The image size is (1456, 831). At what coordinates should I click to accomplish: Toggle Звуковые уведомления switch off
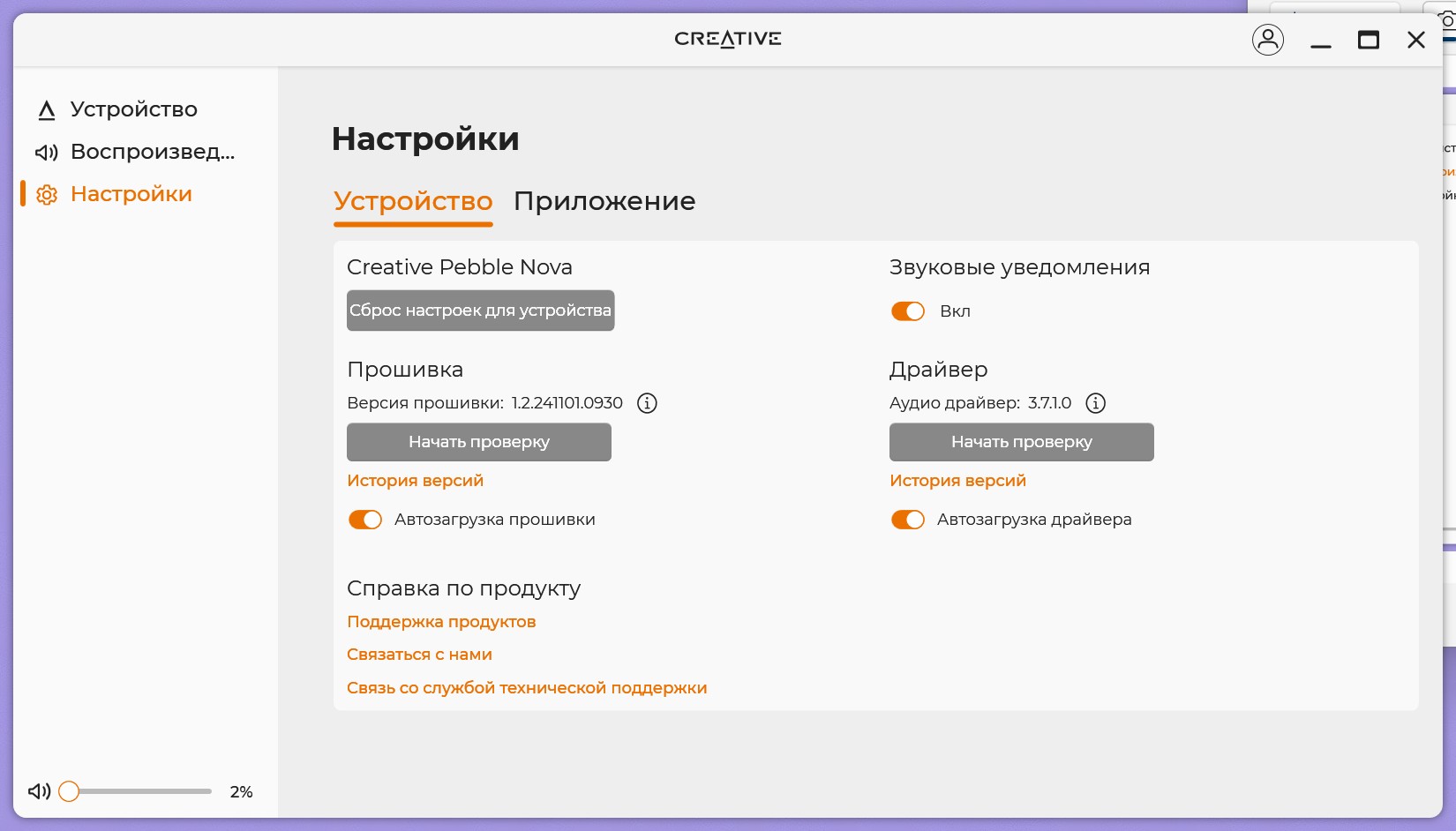(908, 311)
